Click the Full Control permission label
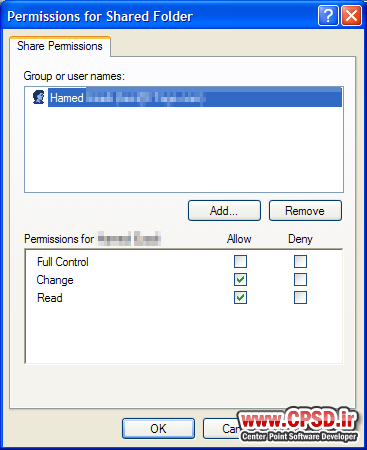This screenshot has width=367, height=450. point(63,262)
